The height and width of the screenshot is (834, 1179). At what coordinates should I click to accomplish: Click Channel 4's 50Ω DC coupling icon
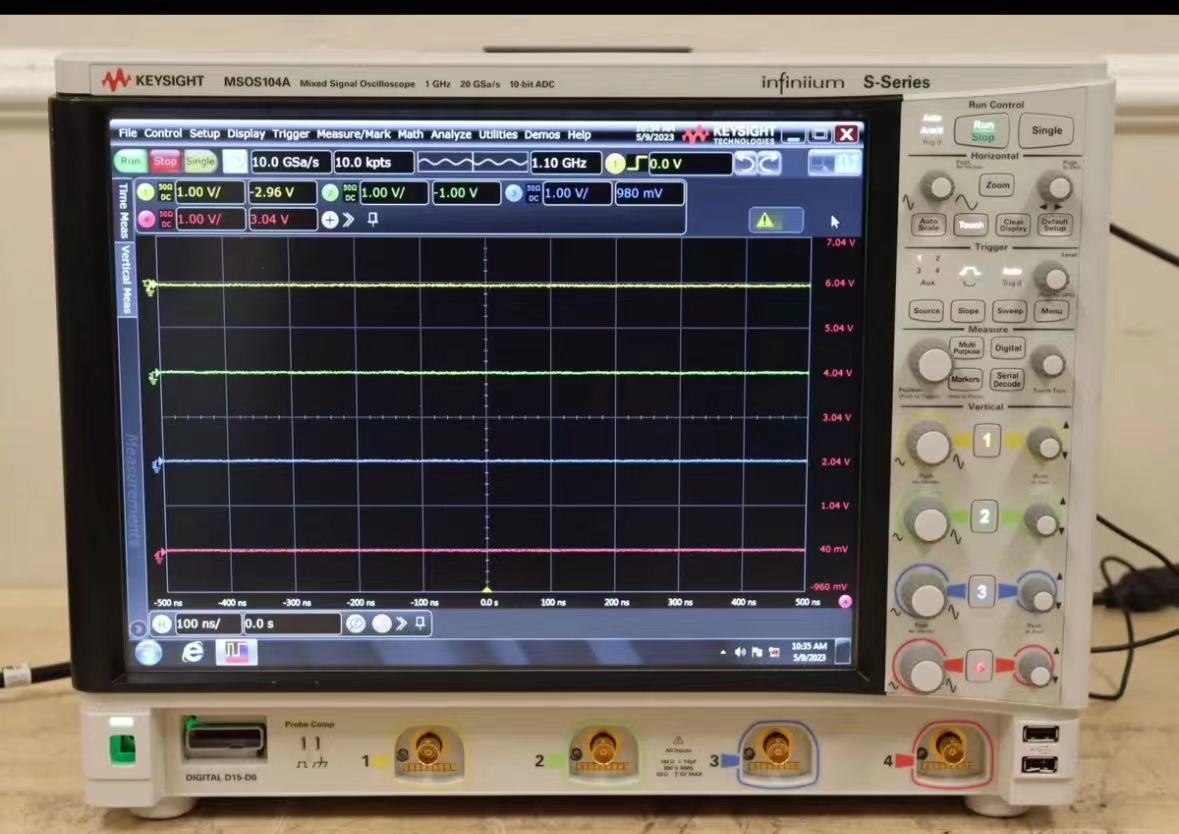click(165, 219)
